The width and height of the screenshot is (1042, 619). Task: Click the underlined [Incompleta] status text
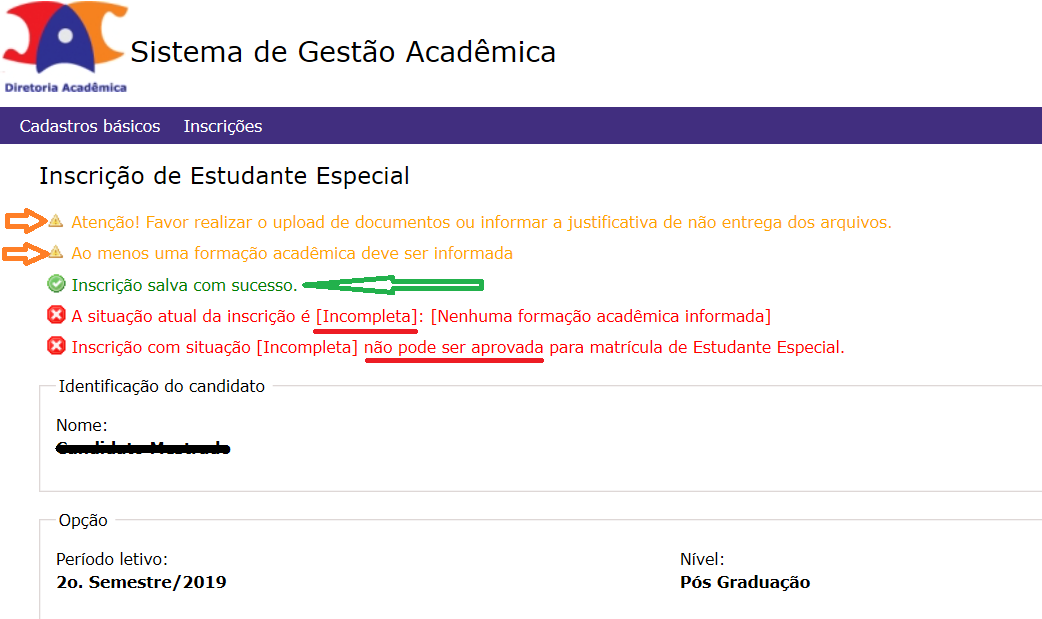(366, 316)
